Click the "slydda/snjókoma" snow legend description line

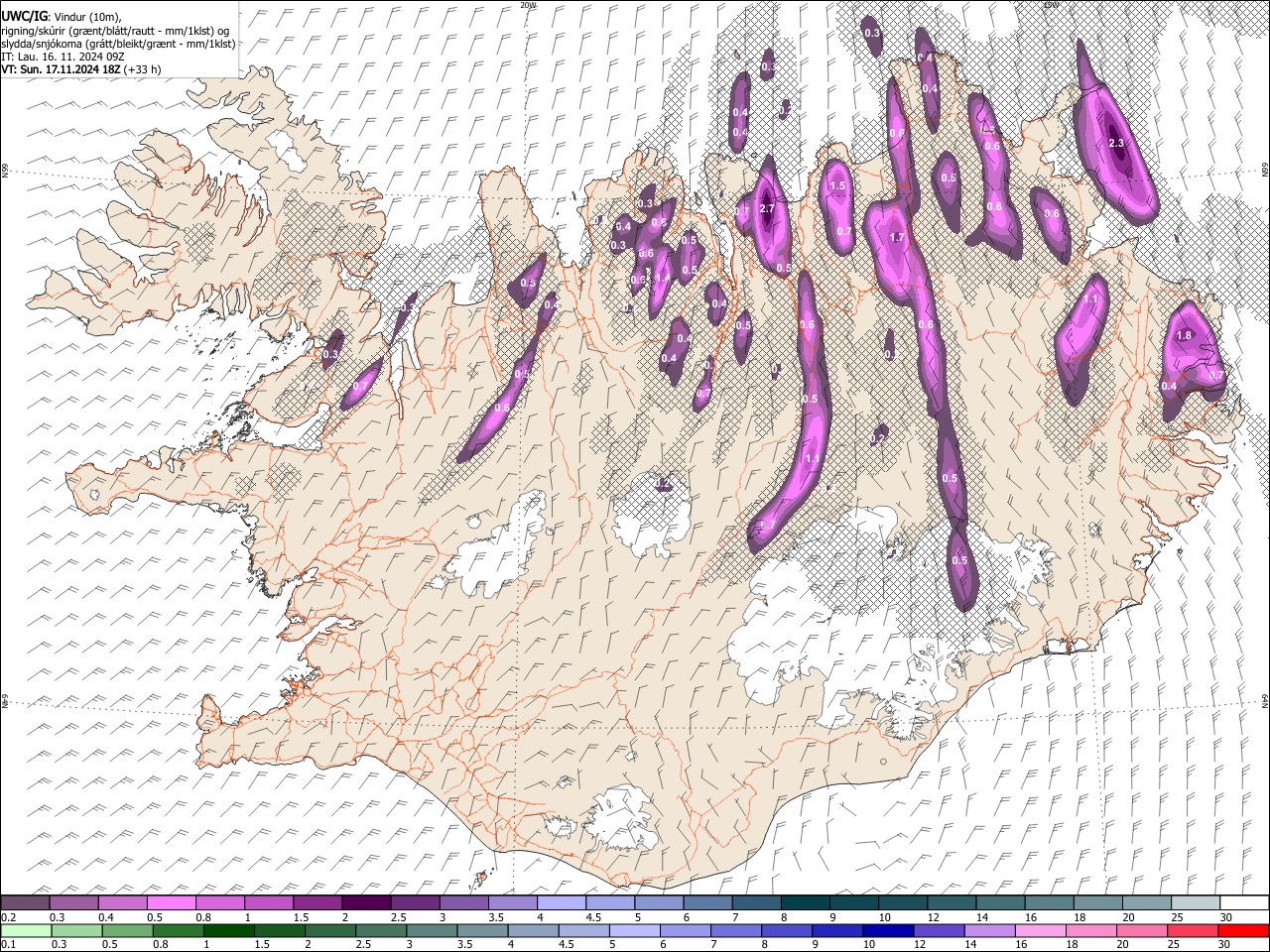click(x=119, y=44)
